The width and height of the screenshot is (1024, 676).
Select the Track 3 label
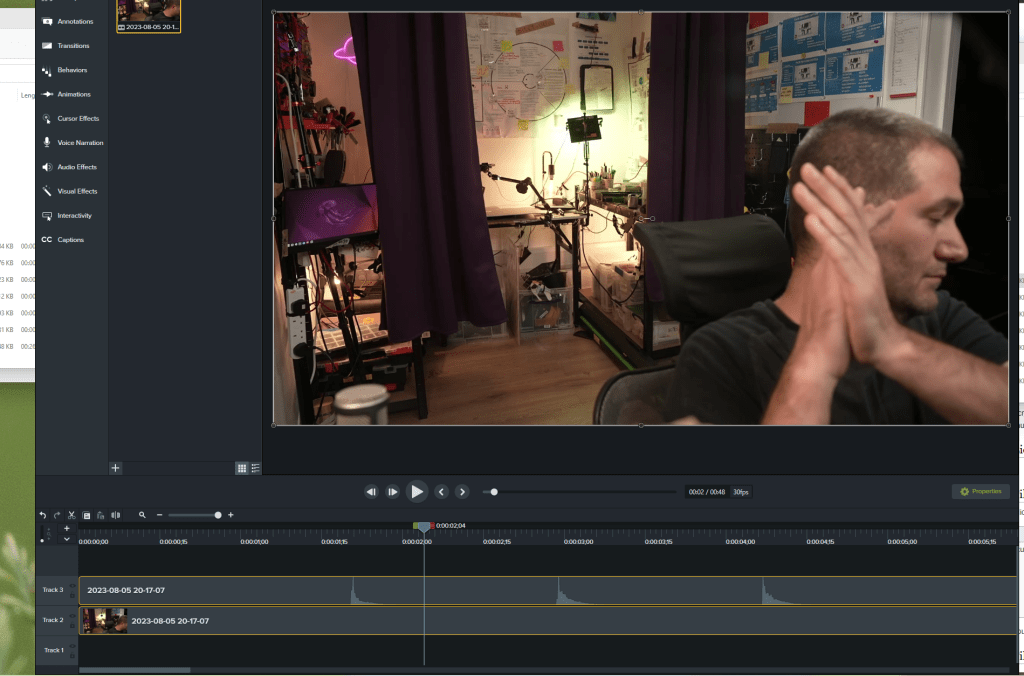coord(53,590)
